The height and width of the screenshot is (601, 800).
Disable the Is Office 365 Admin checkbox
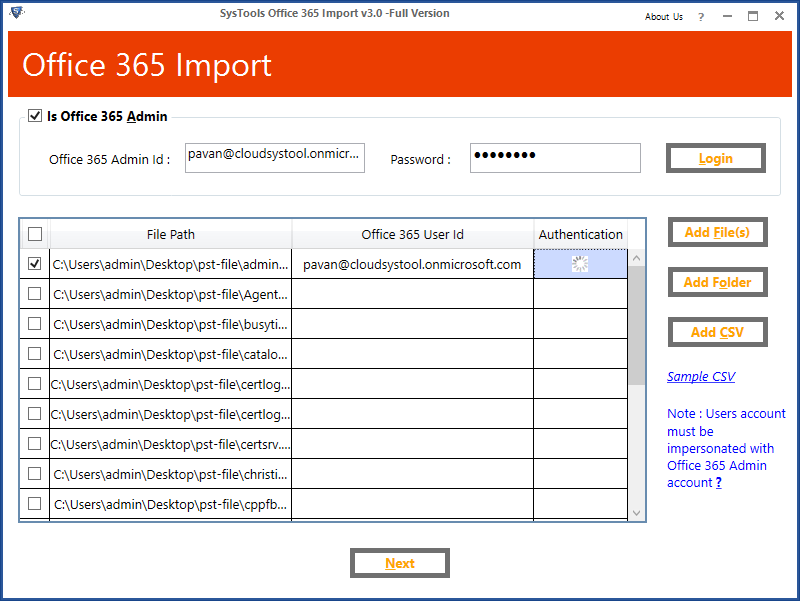pyautogui.click(x=35, y=116)
